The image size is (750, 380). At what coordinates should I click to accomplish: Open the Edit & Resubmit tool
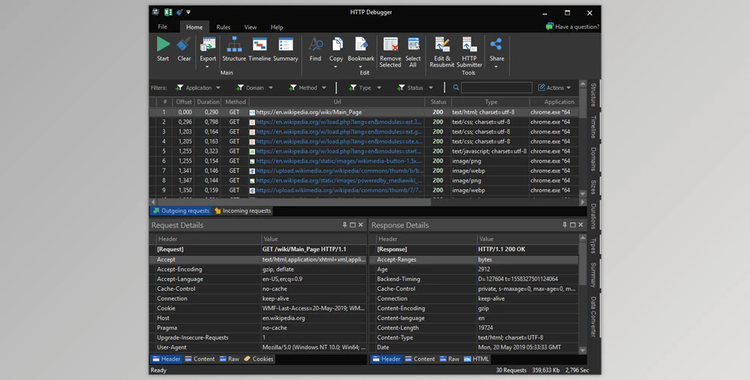pyautogui.click(x=441, y=52)
